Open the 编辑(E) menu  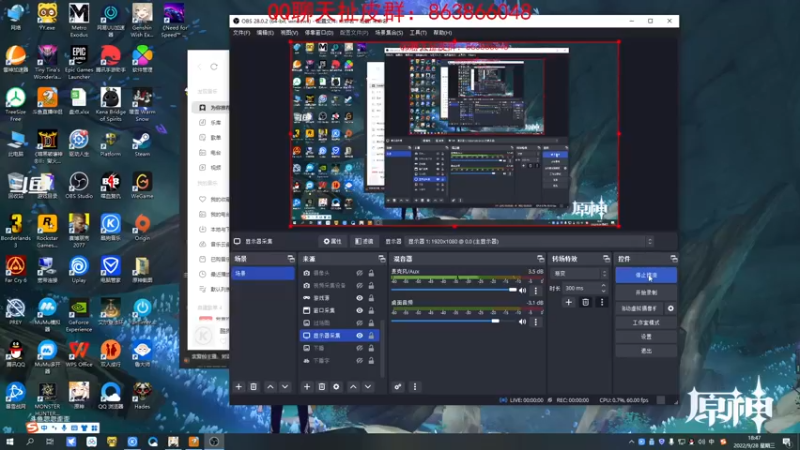click(x=265, y=33)
